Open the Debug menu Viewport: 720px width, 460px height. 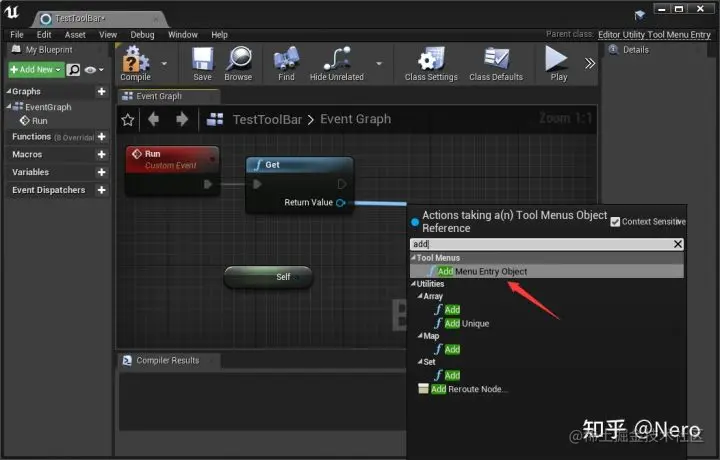142,34
